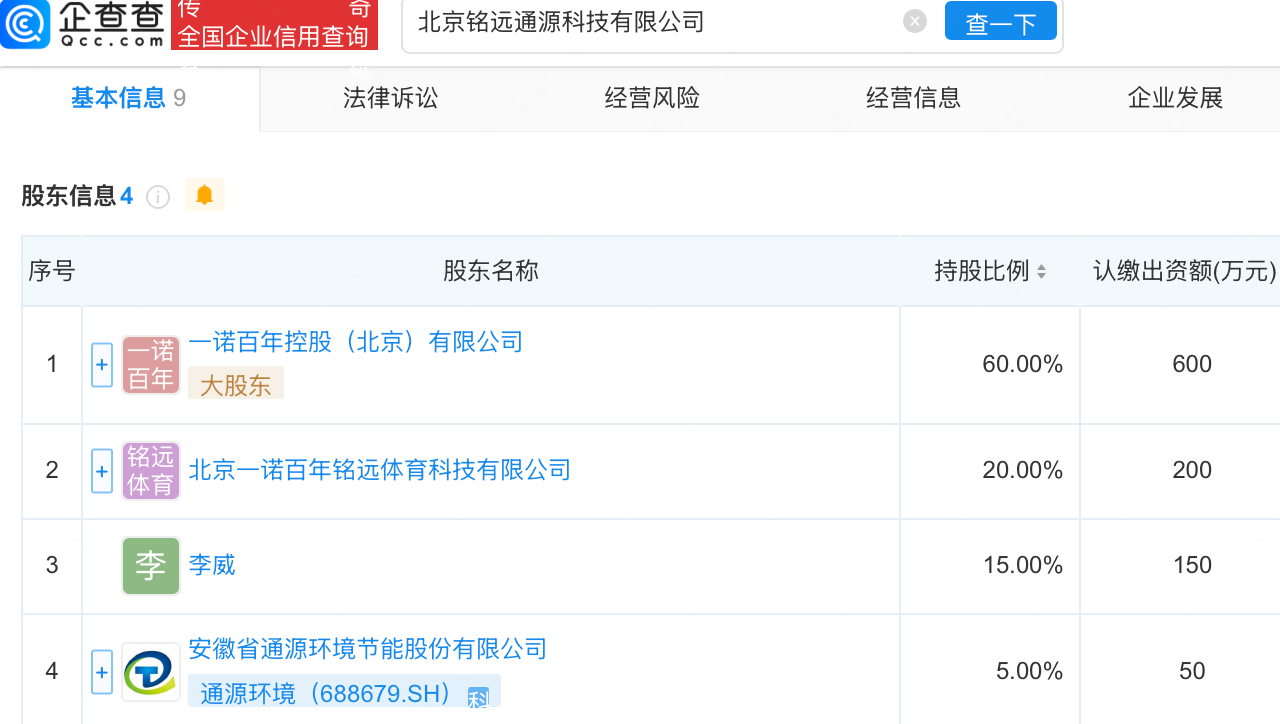Switch to 经营风险 tab
The width and height of the screenshot is (1280, 724).
coord(652,98)
